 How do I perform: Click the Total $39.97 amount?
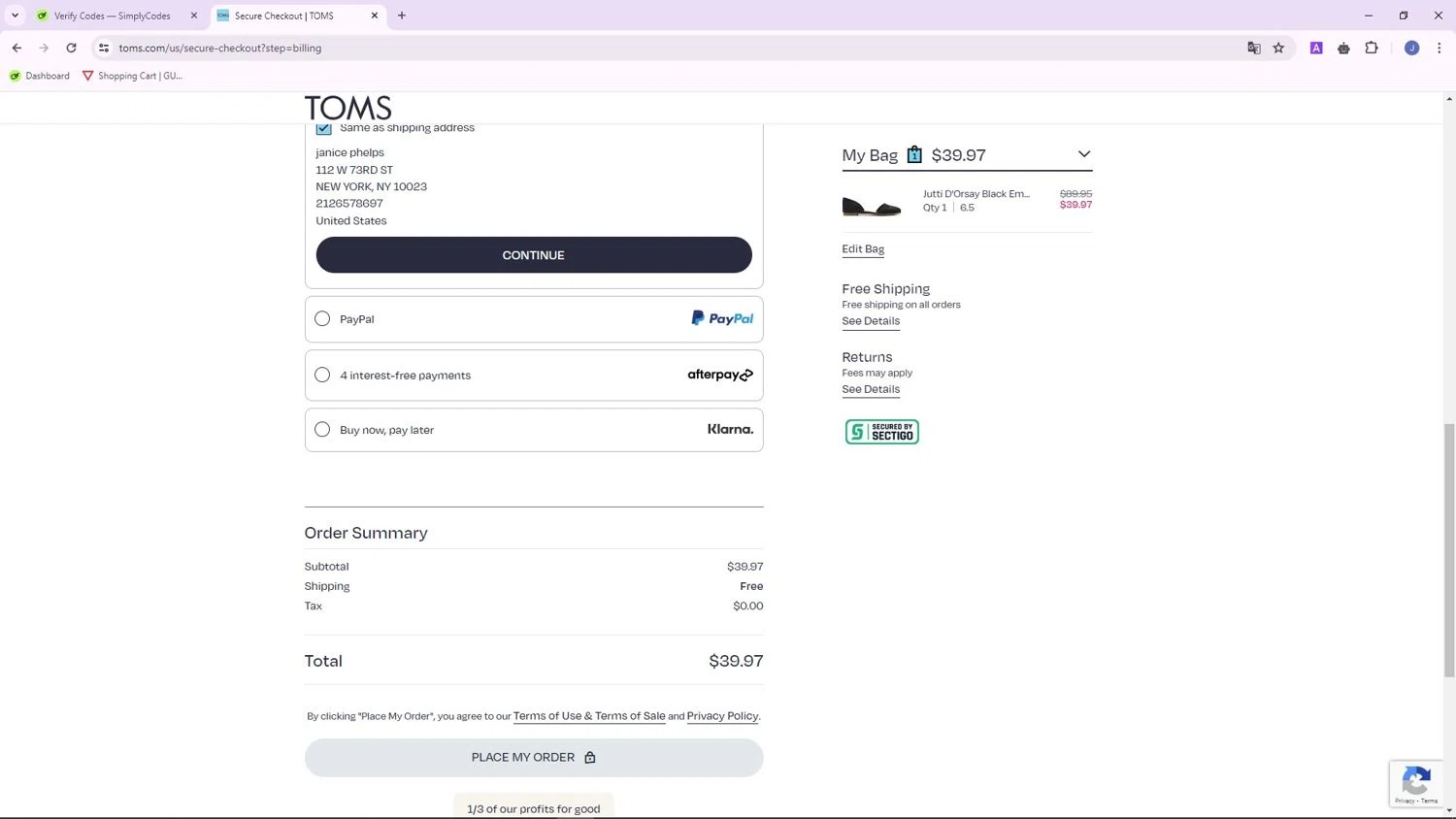point(736,661)
